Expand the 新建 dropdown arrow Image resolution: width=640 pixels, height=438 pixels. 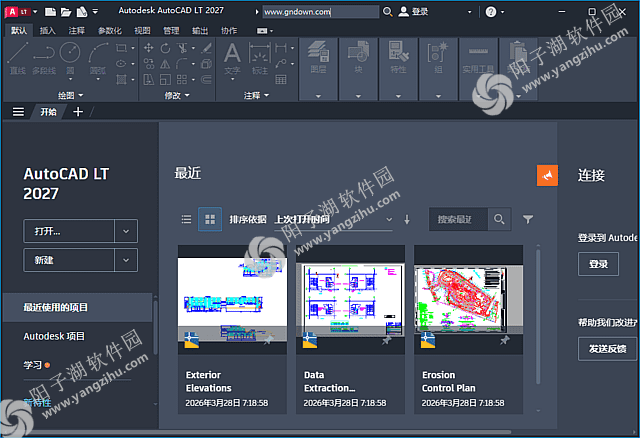(126, 260)
